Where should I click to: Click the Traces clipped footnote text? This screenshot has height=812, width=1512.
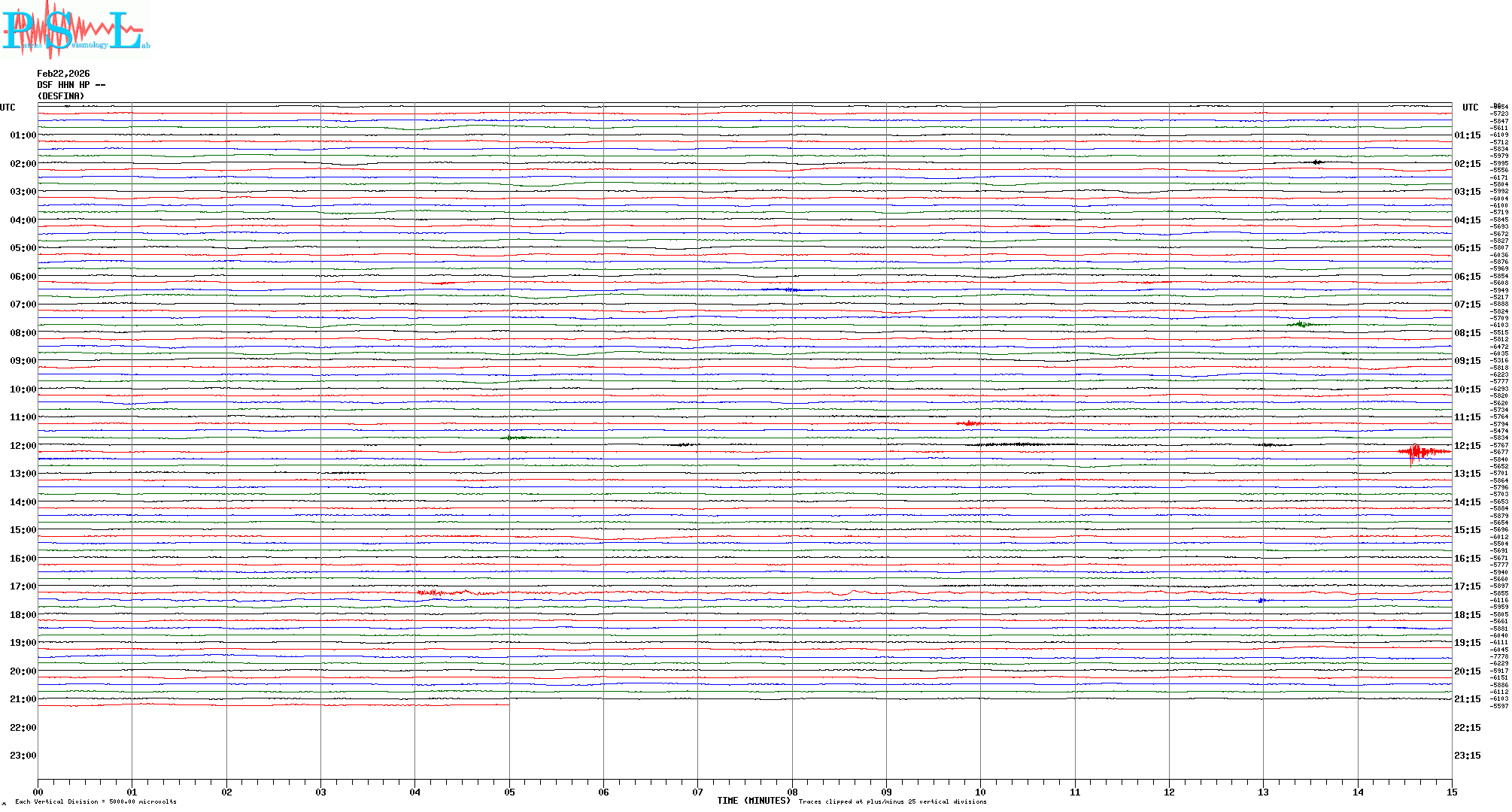click(892, 801)
